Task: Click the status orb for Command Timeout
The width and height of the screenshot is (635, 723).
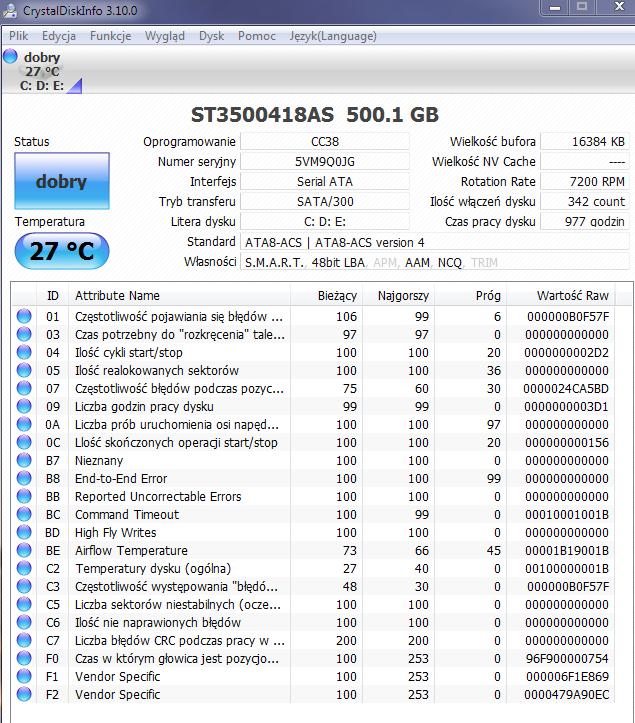Action: click(24, 514)
